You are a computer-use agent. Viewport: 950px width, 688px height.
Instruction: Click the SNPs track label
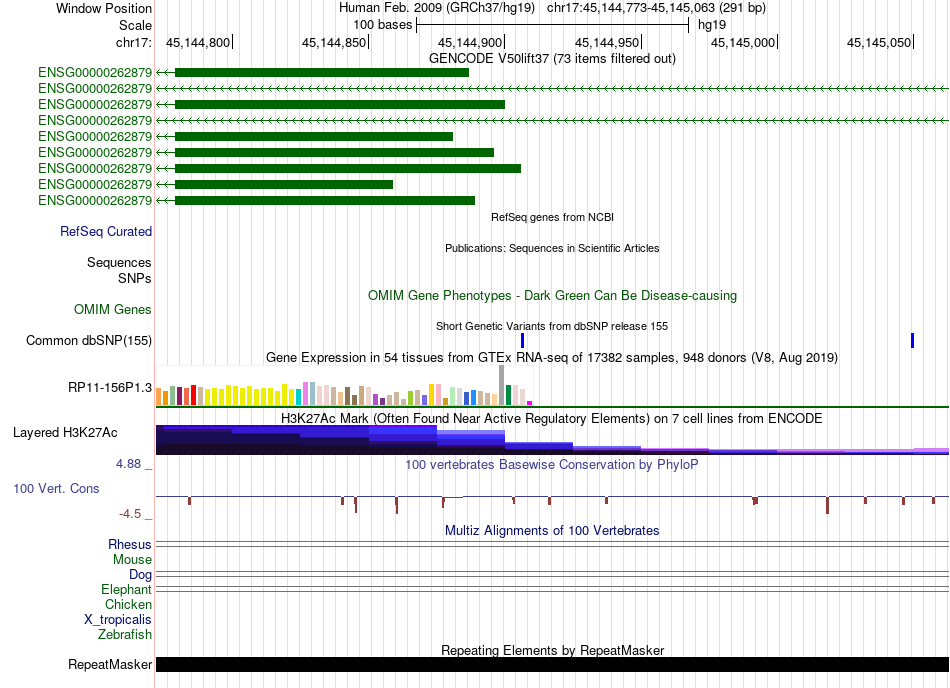tap(135, 278)
